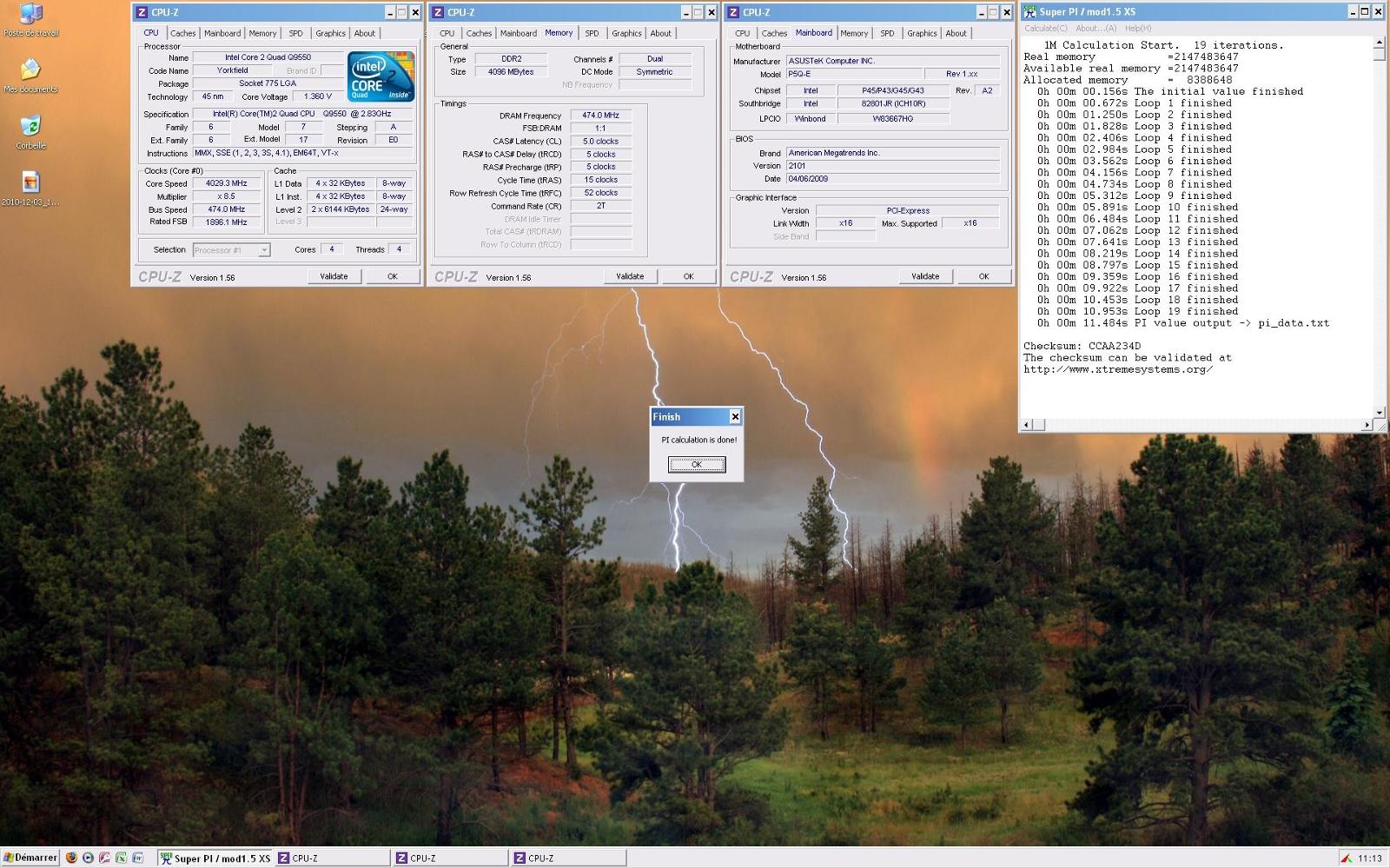Click Super PI vertical scrollbar down arrow

coord(1379,413)
